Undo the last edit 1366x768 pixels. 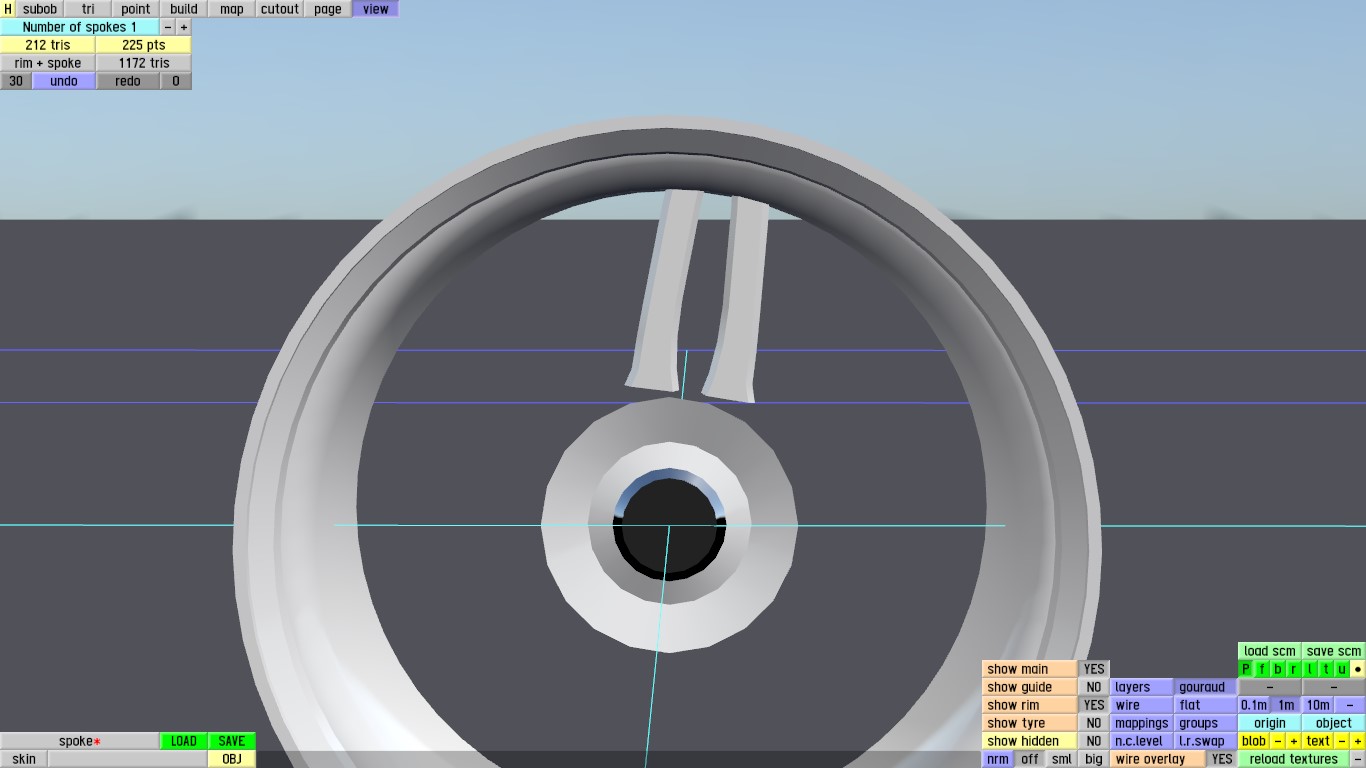tap(64, 81)
